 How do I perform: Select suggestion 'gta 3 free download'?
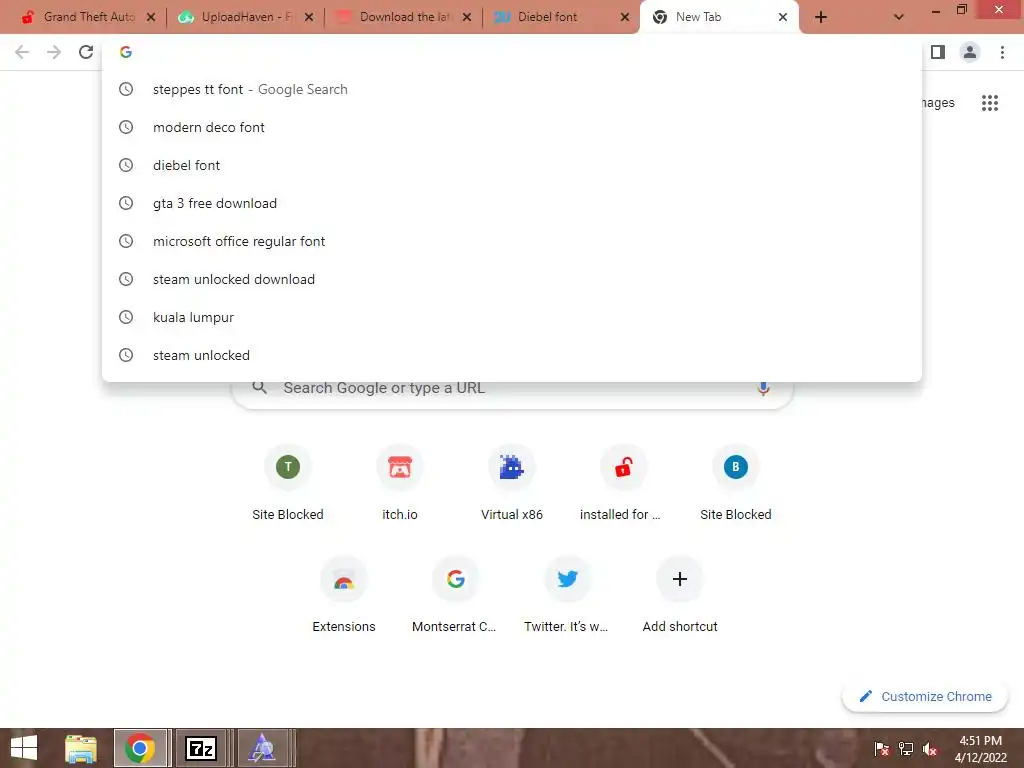[x=511, y=203]
